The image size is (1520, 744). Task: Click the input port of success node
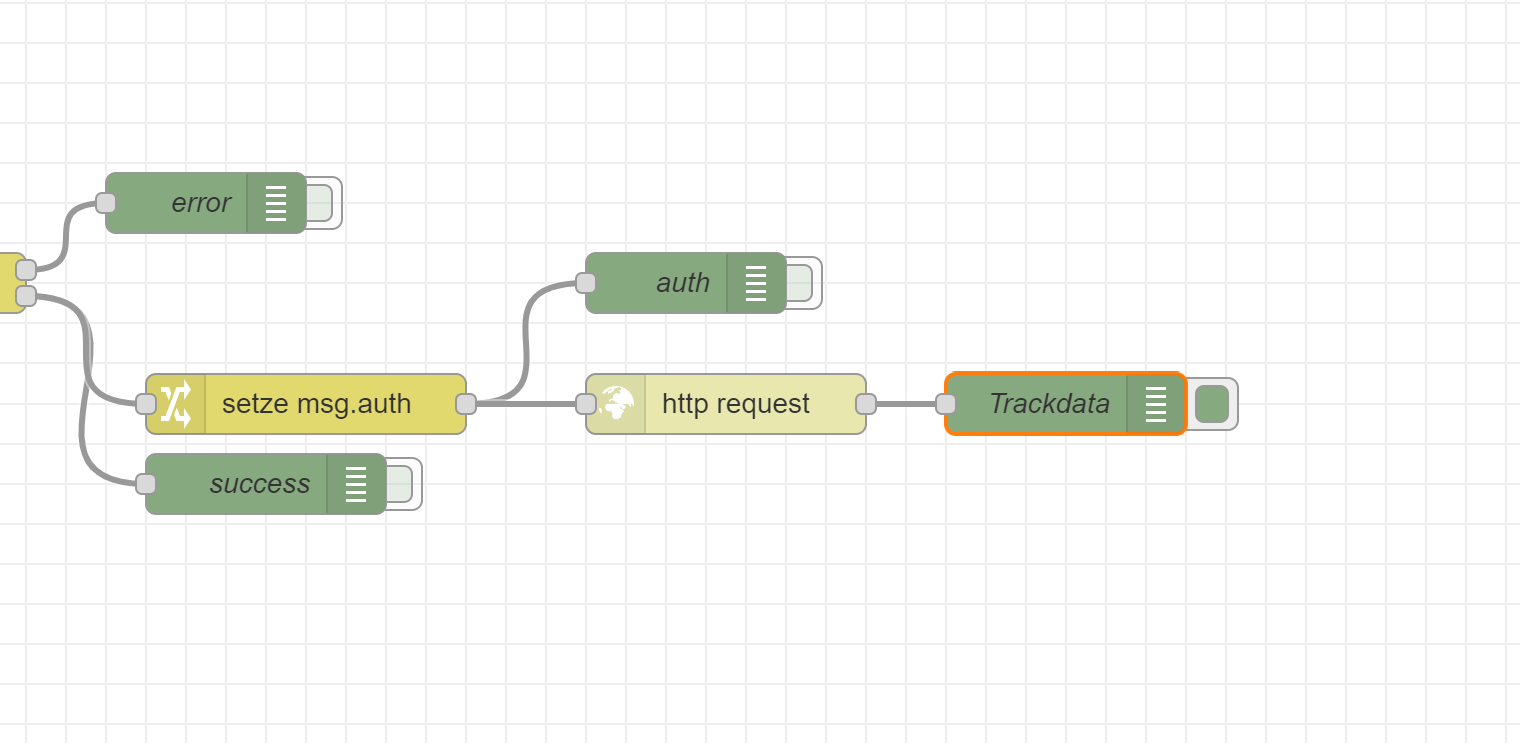click(146, 484)
